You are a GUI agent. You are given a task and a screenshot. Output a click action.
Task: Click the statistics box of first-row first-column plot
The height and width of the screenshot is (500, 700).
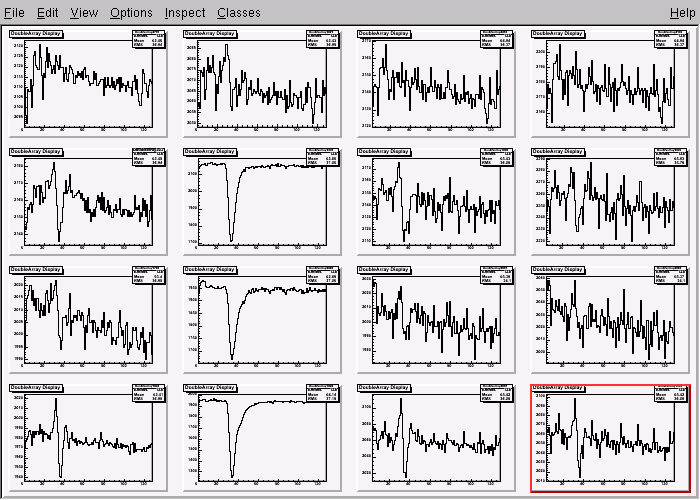point(149,39)
